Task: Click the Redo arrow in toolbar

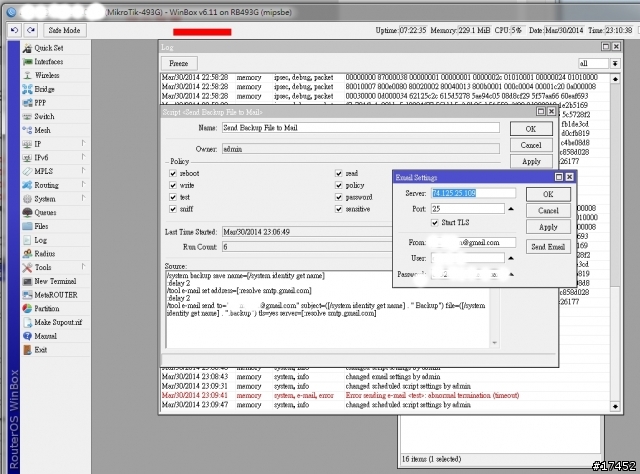Action: (x=31, y=30)
